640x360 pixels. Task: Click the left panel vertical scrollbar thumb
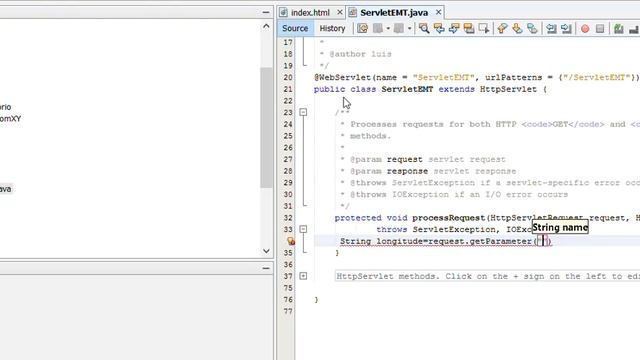point(266,128)
